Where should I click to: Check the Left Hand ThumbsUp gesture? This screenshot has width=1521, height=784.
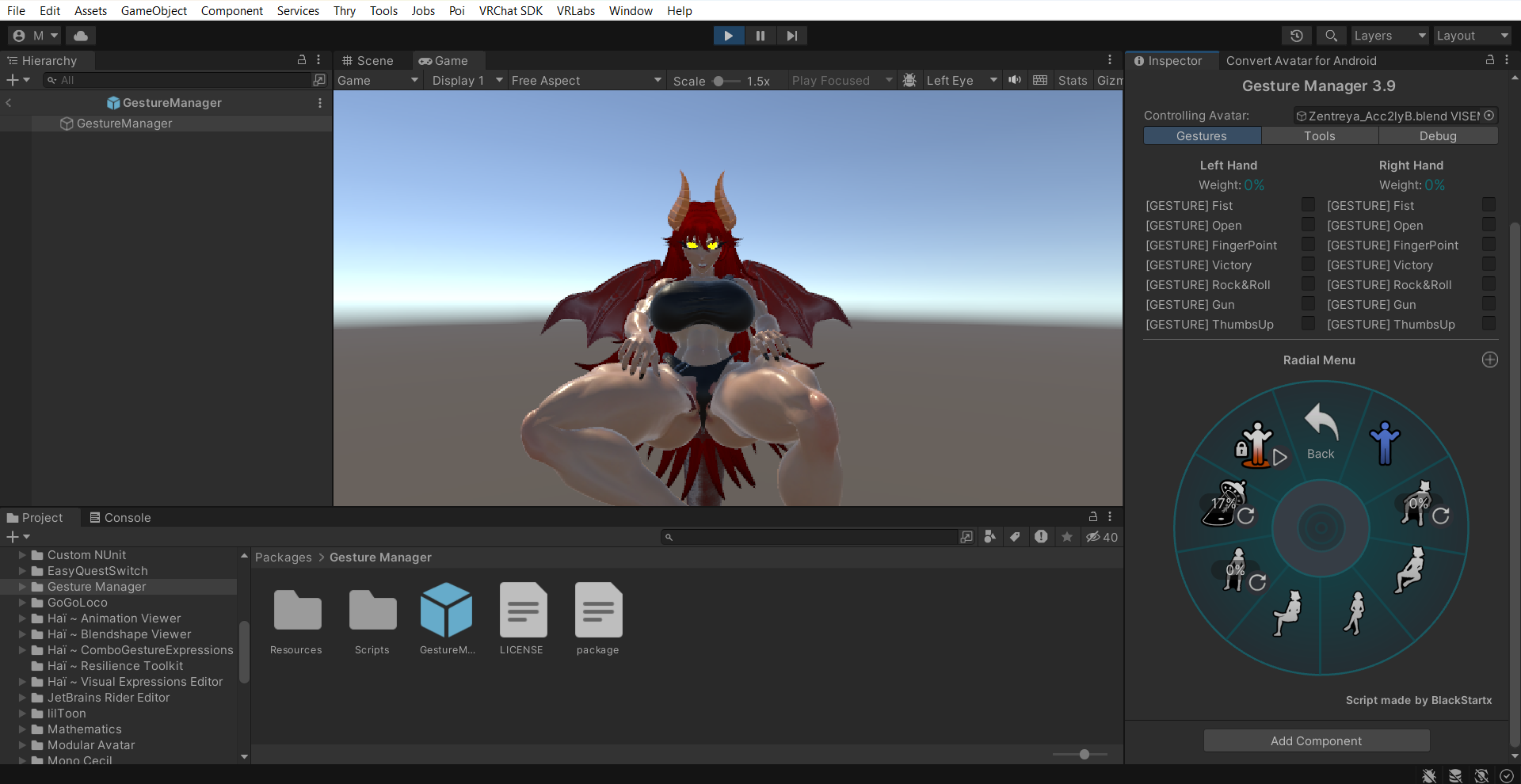click(1308, 324)
